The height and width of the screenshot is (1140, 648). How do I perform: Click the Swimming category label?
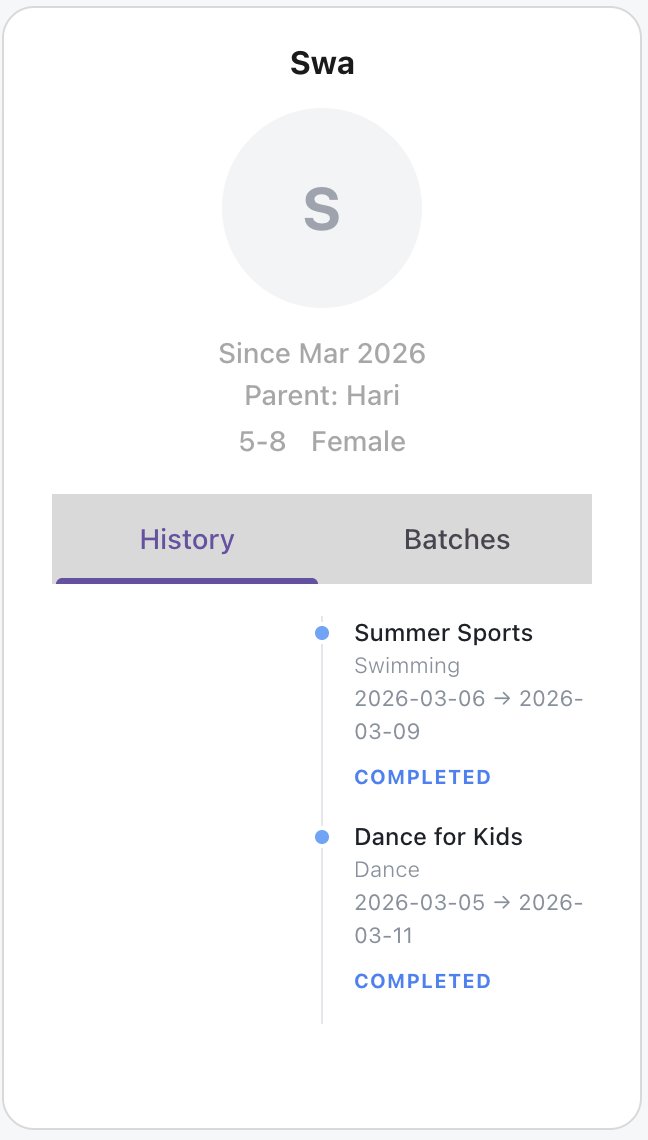tap(407, 666)
